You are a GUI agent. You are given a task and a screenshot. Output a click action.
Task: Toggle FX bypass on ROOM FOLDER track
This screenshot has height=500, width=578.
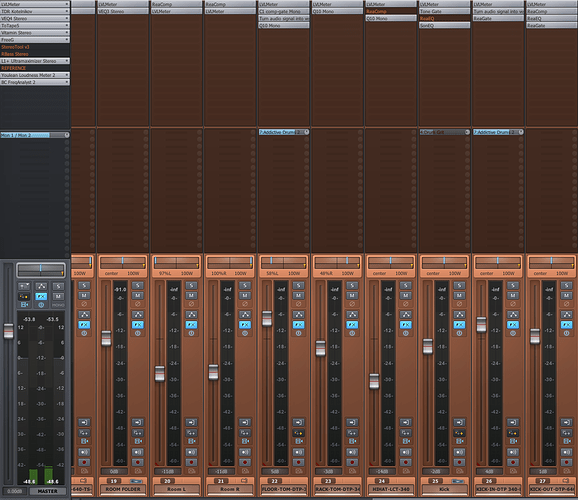point(137,333)
